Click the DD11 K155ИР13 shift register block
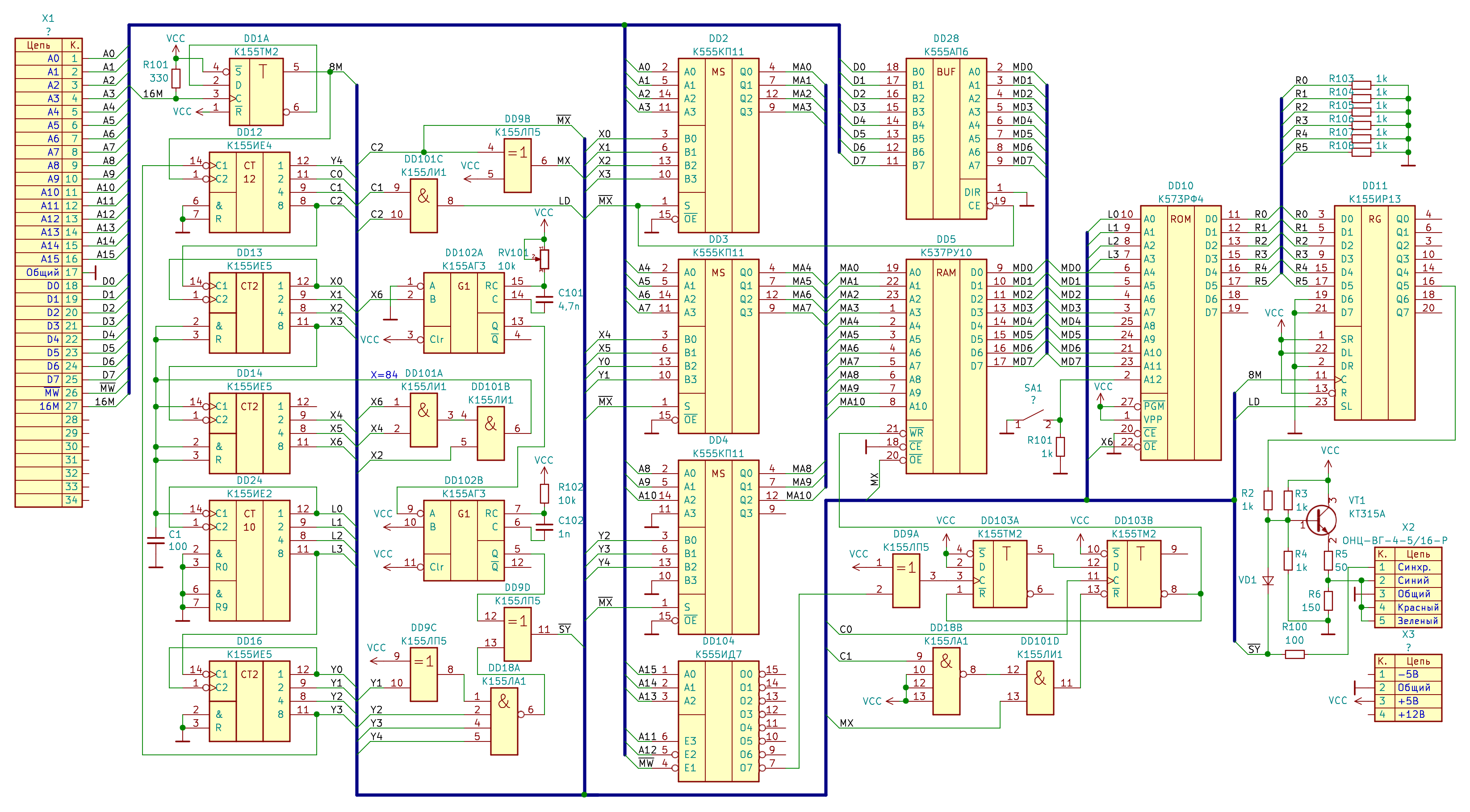Image resolution: width=1470 pixels, height=812 pixels. 1375,313
